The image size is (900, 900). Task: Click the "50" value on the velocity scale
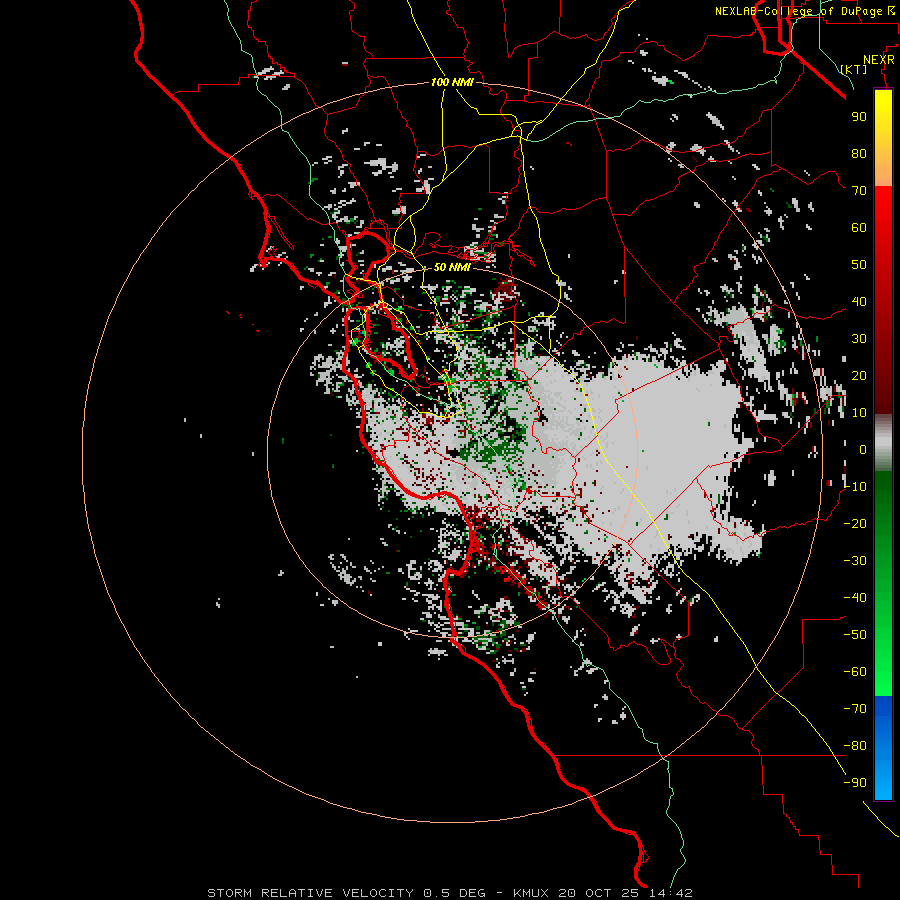[859, 265]
